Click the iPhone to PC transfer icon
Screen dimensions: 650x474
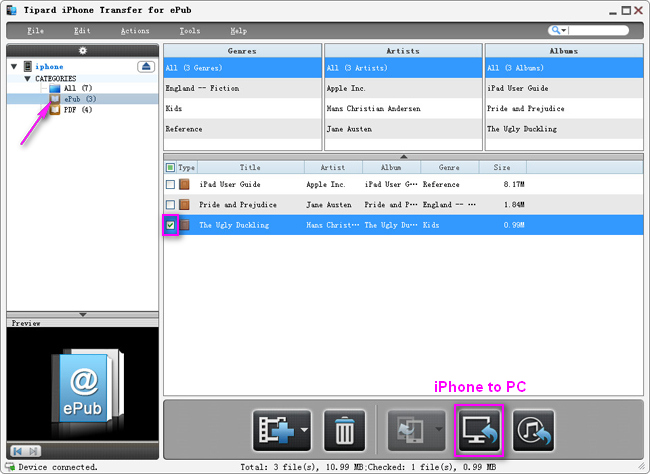479,430
